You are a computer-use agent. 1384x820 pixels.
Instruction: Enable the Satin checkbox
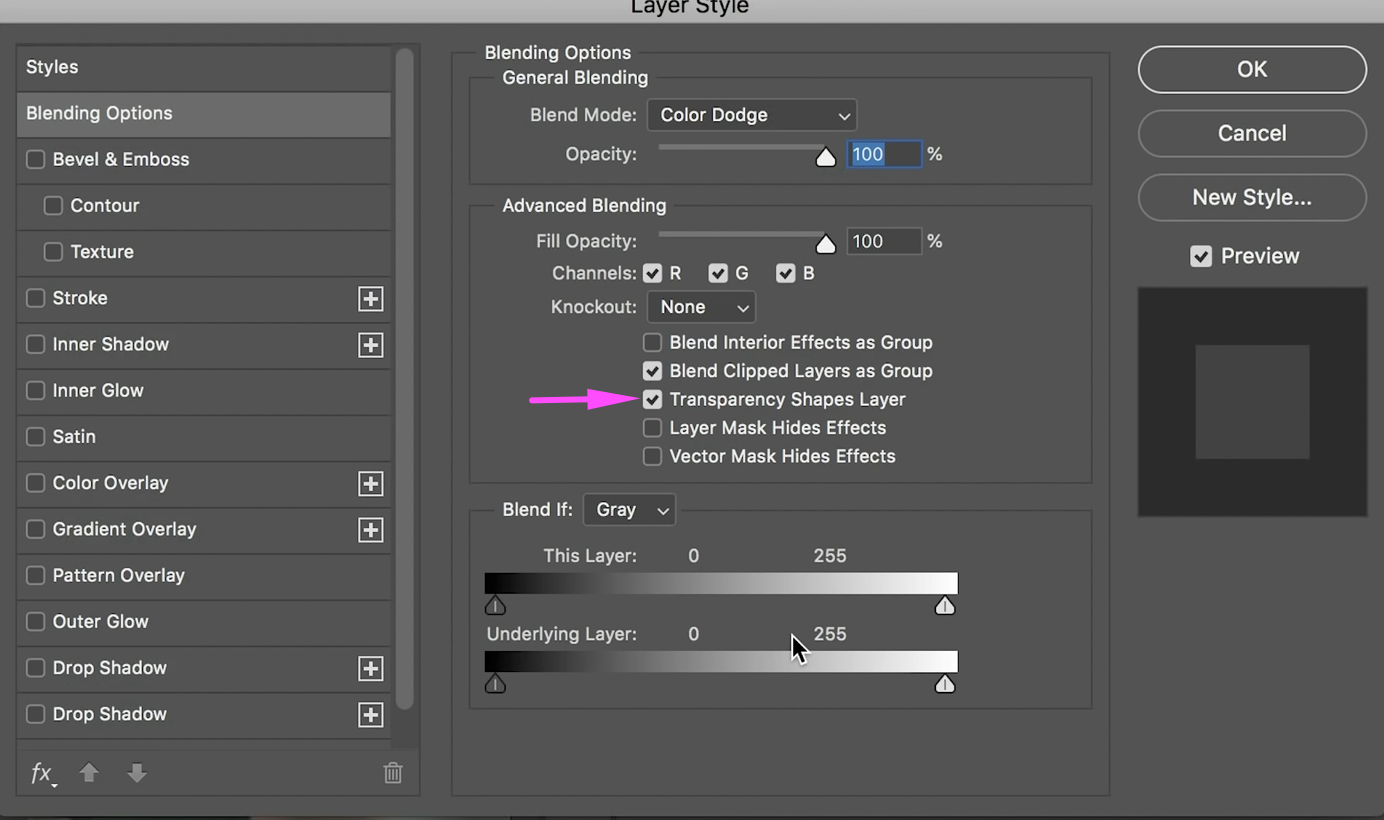[36, 437]
